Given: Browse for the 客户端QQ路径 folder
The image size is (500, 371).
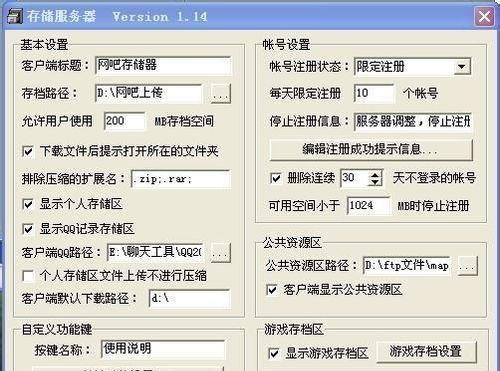Looking at the screenshot, I should [221, 252].
